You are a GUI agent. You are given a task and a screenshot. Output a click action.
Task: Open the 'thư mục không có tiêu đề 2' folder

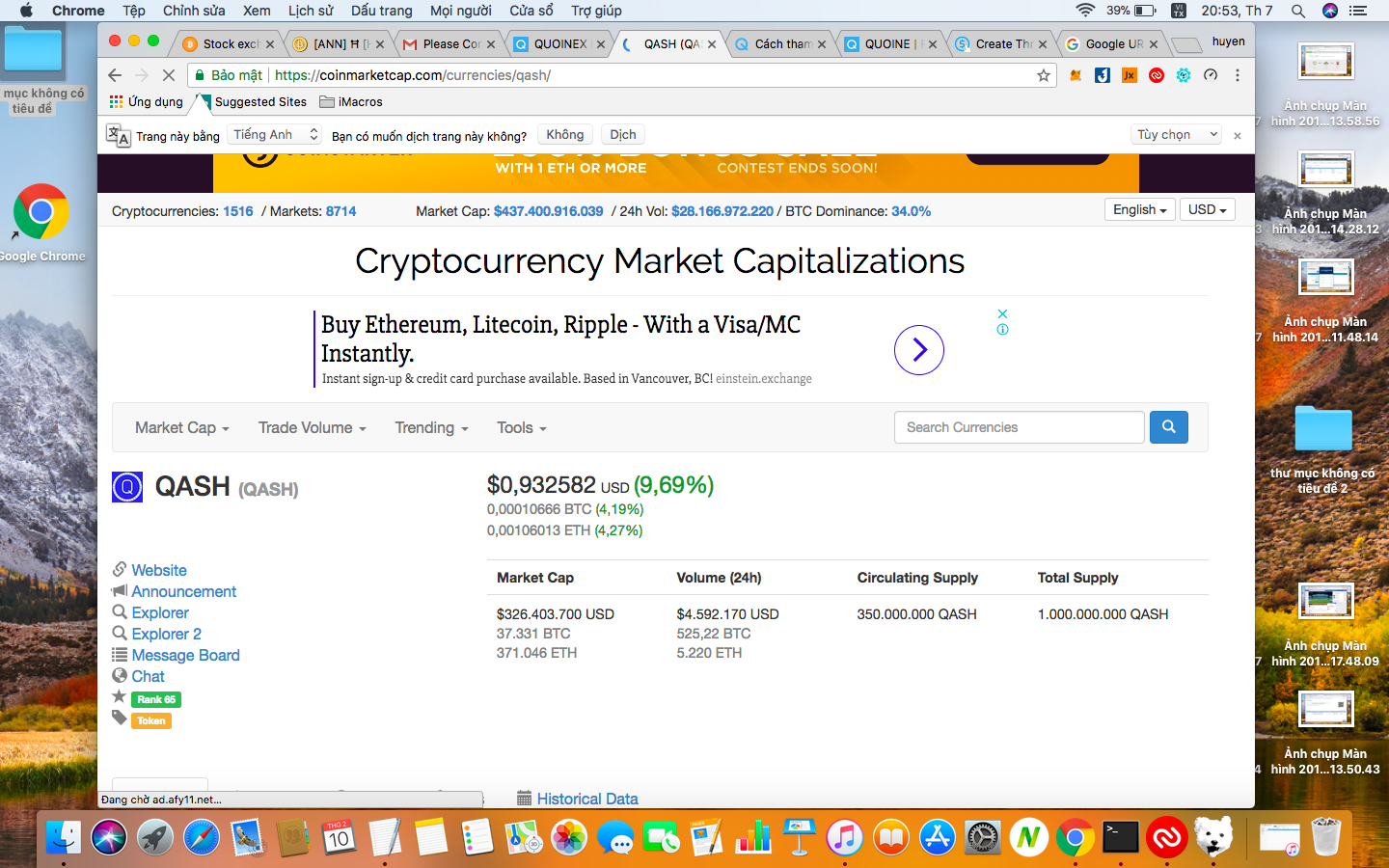click(1323, 449)
